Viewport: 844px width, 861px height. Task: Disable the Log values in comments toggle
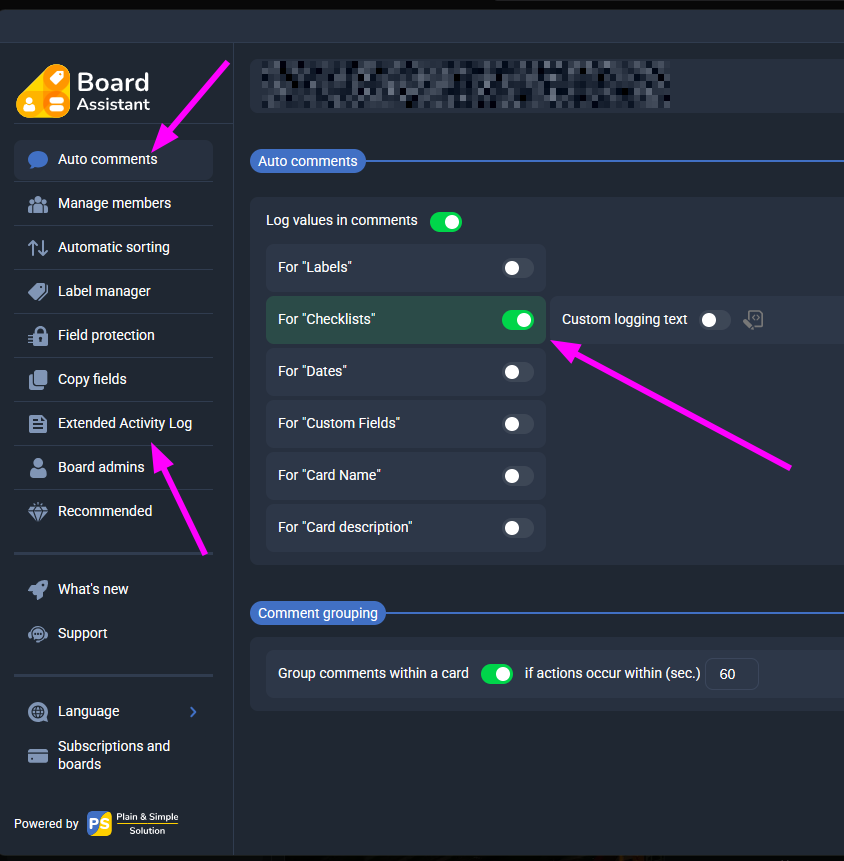coord(446,222)
